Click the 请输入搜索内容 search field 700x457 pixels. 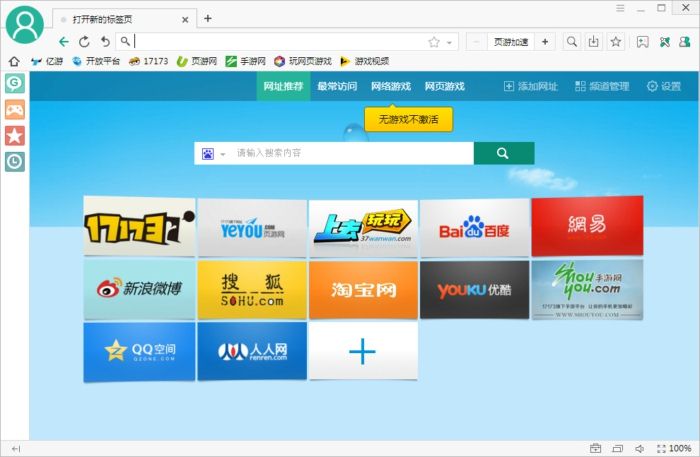click(353, 153)
